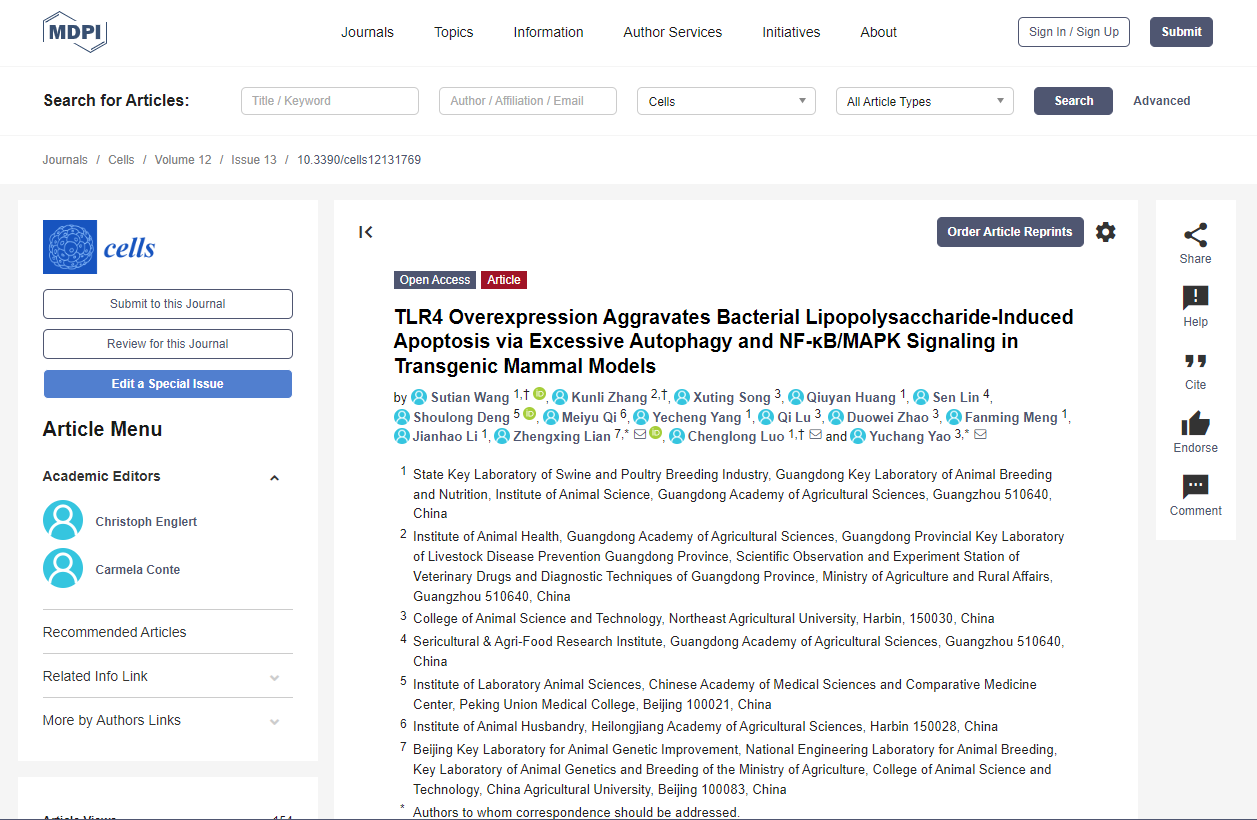Expand the Related Info Link section

click(275, 678)
